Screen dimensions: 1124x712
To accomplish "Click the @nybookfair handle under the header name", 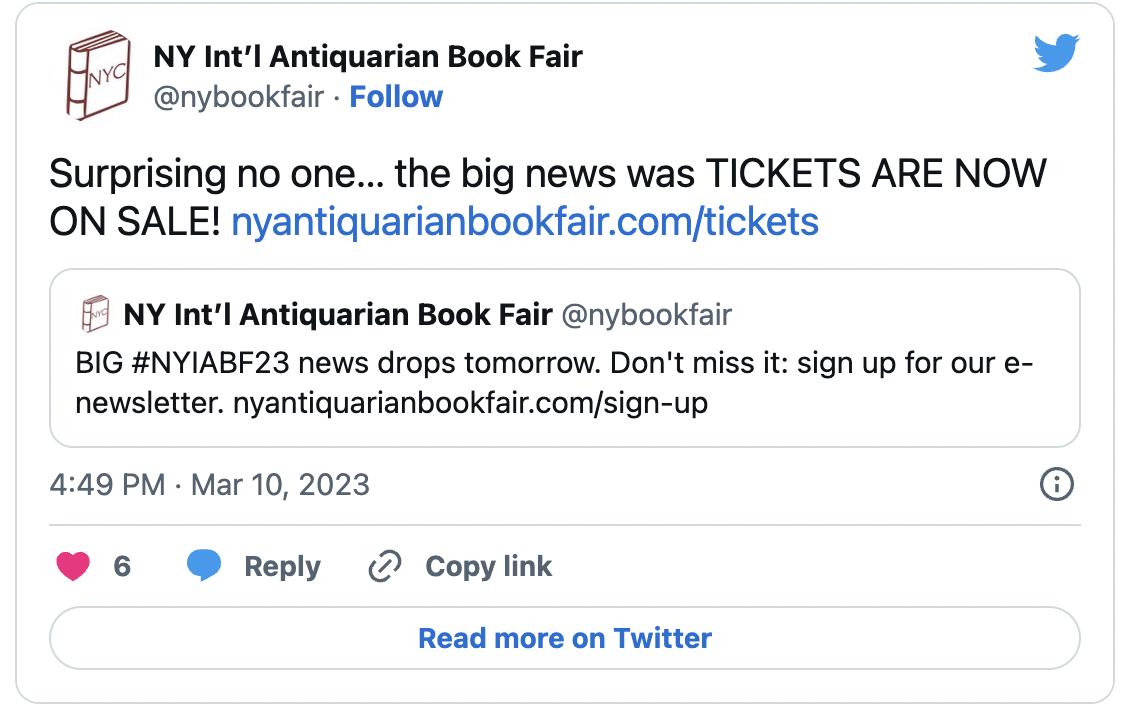I will click(237, 97).
